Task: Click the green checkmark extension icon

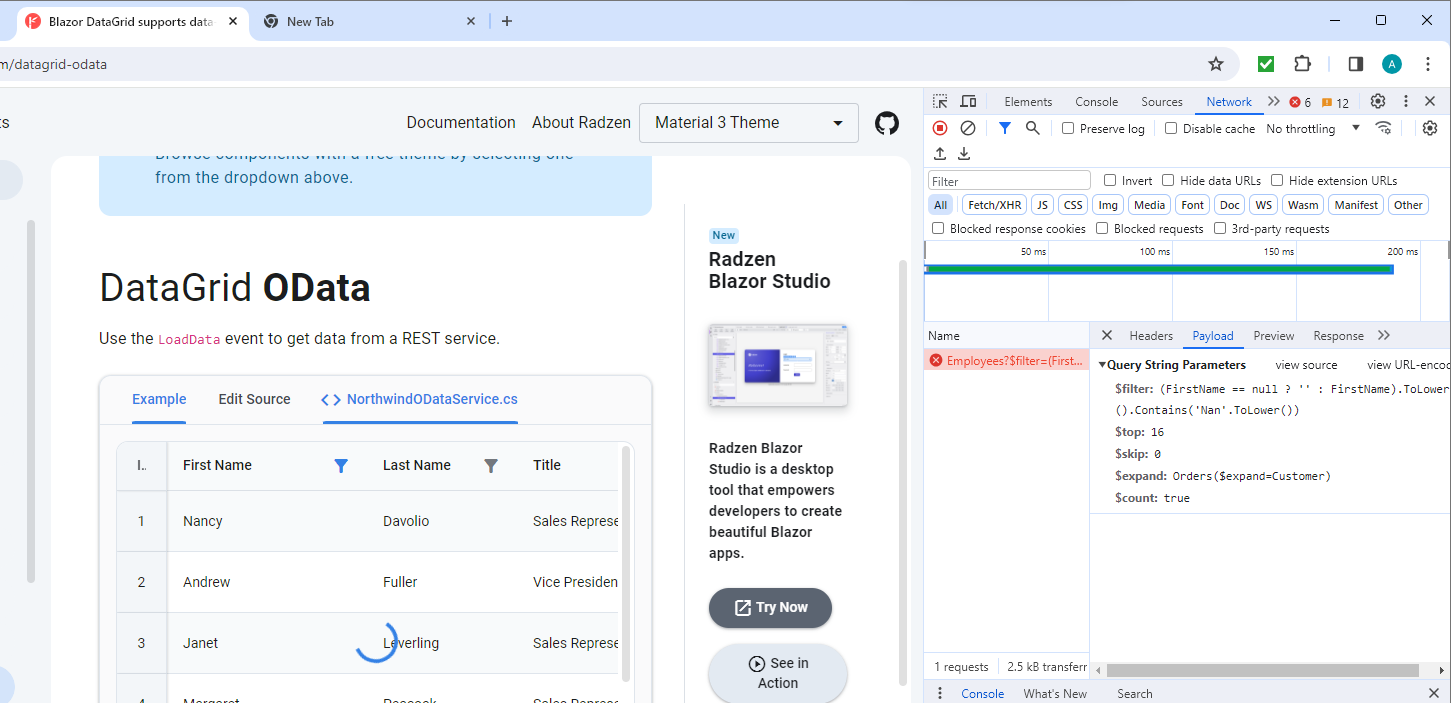Action: 1266,64
